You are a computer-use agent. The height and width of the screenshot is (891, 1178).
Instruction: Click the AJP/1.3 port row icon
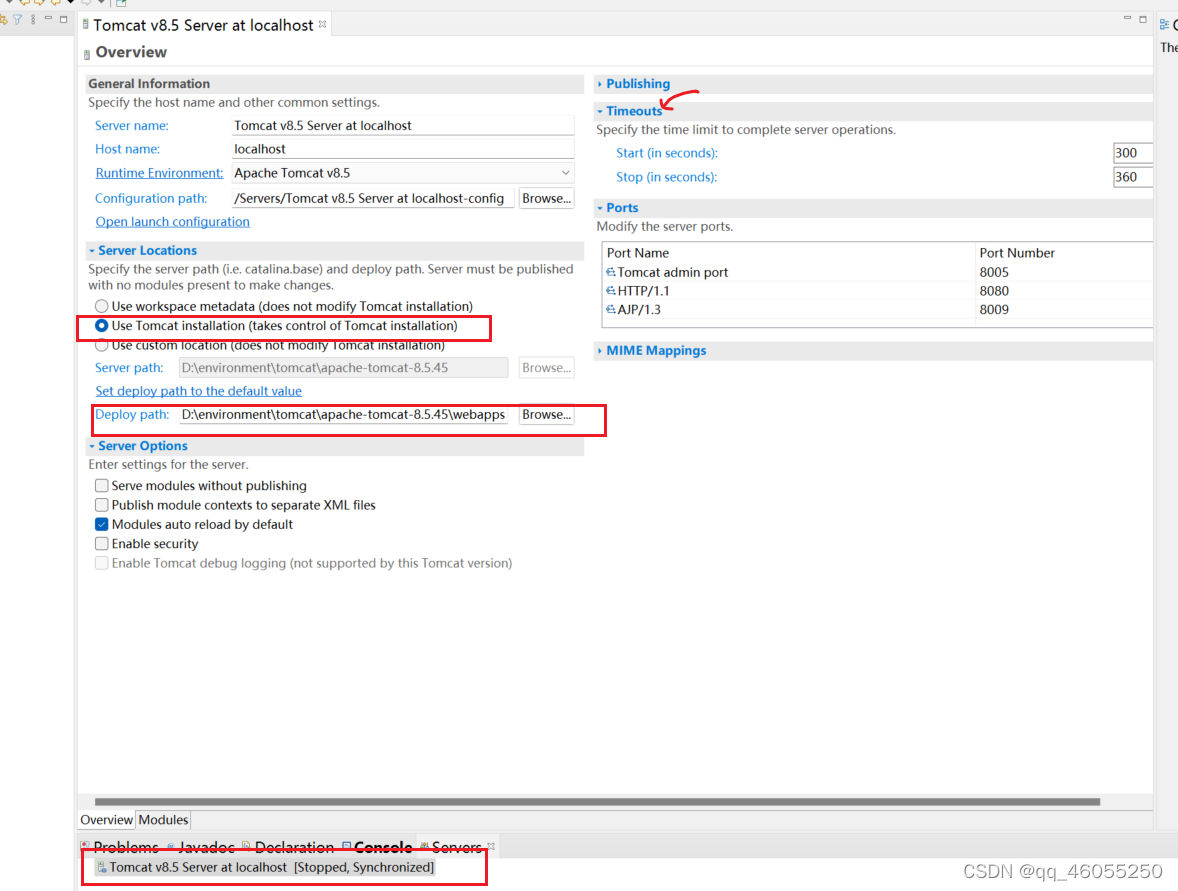tap(611, 310)
